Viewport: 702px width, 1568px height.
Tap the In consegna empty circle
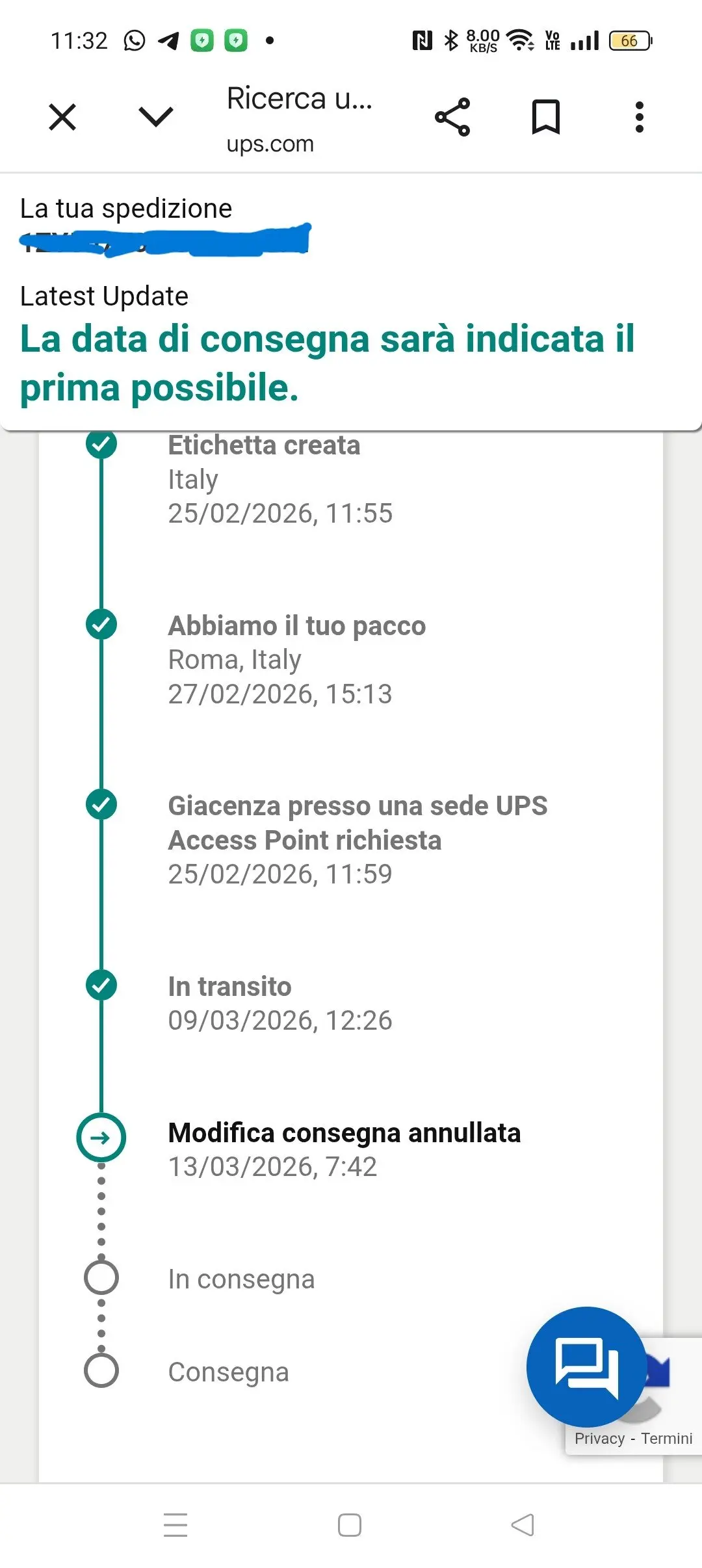(x=101, y=1277)
